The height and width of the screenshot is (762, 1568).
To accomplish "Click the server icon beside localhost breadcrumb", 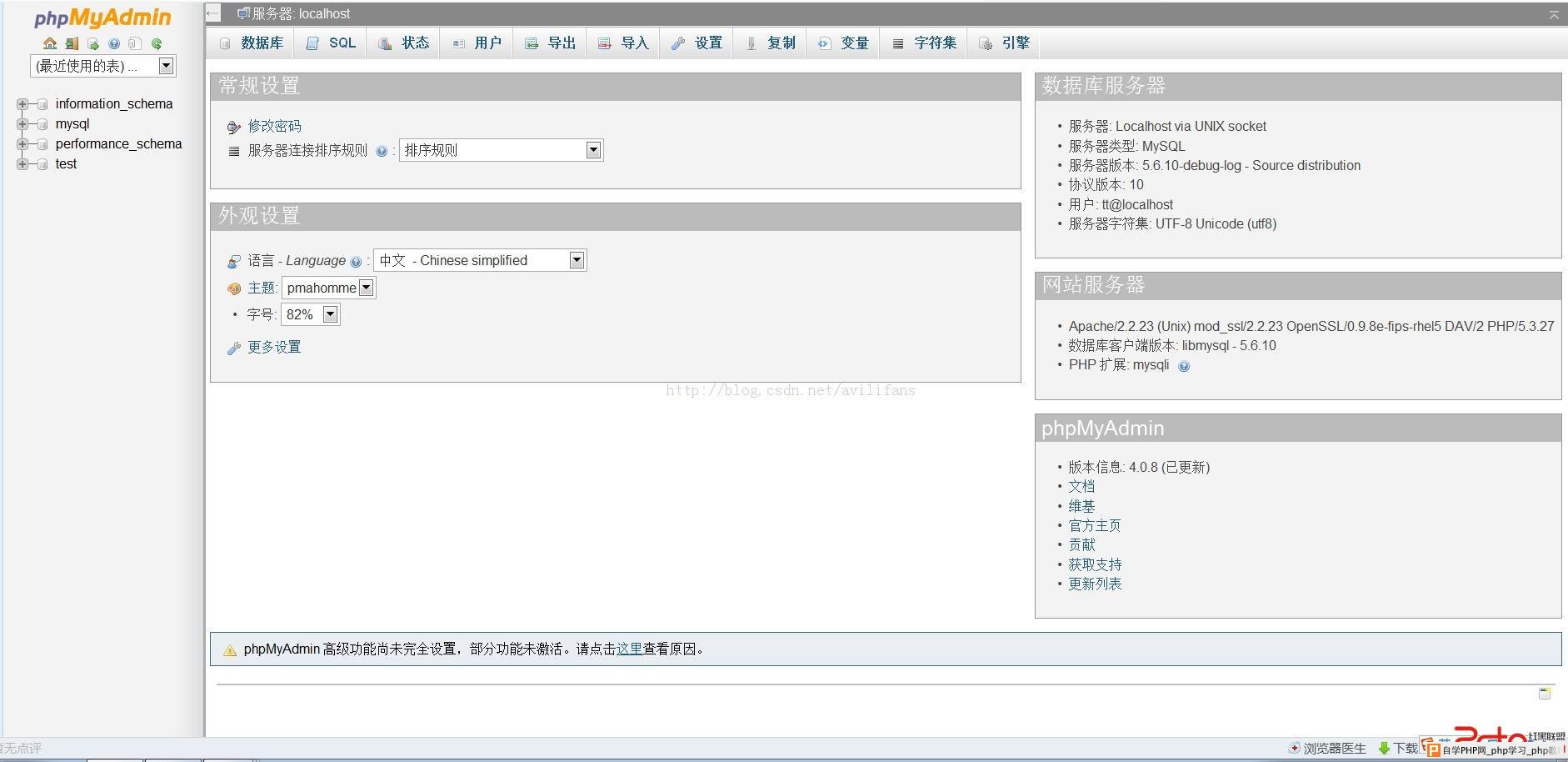I will (x=243, y=13).
